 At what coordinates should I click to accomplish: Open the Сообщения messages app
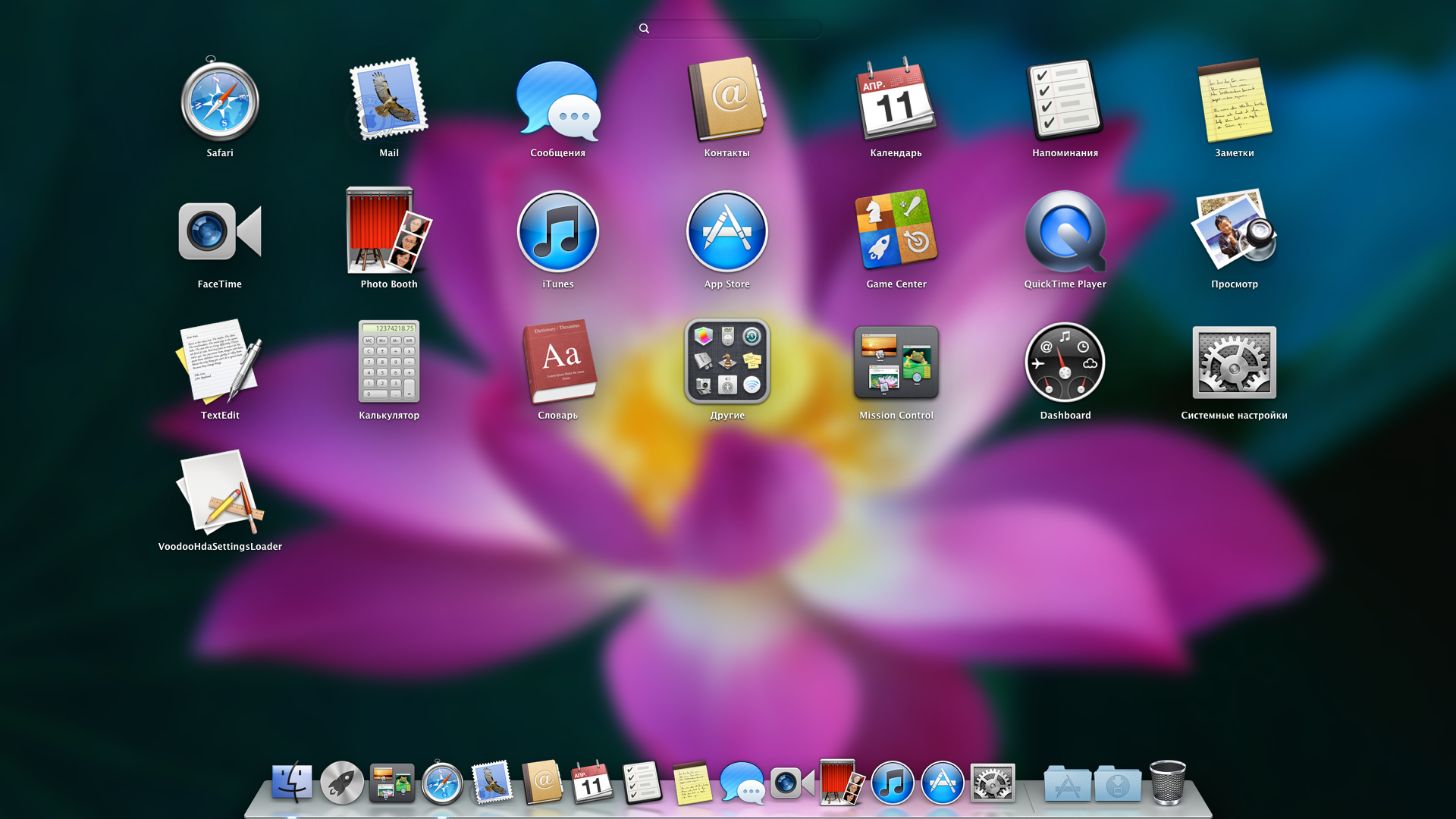(558, 101)
